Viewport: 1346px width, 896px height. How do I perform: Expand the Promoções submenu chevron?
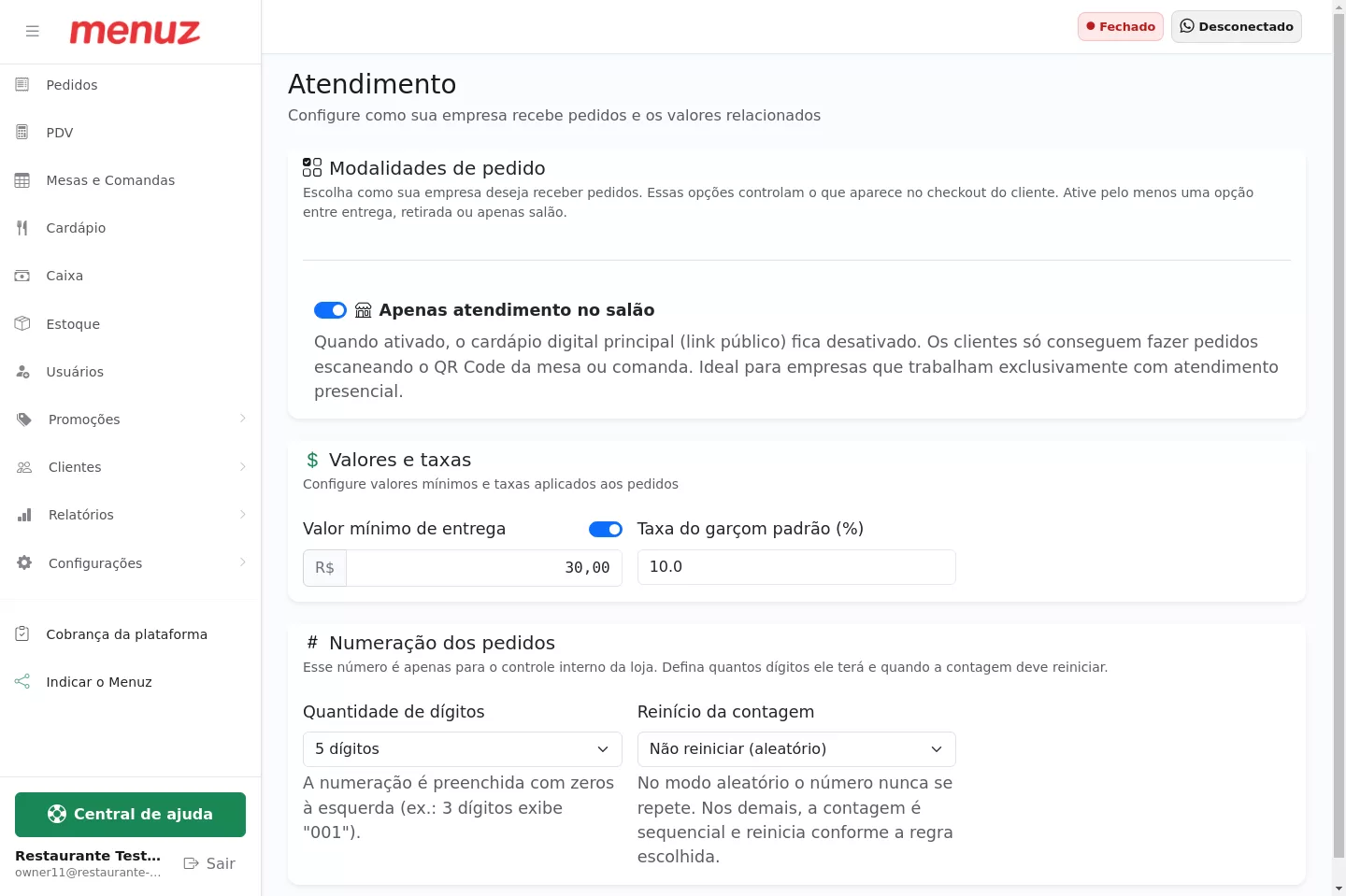(x=243, y=419)
